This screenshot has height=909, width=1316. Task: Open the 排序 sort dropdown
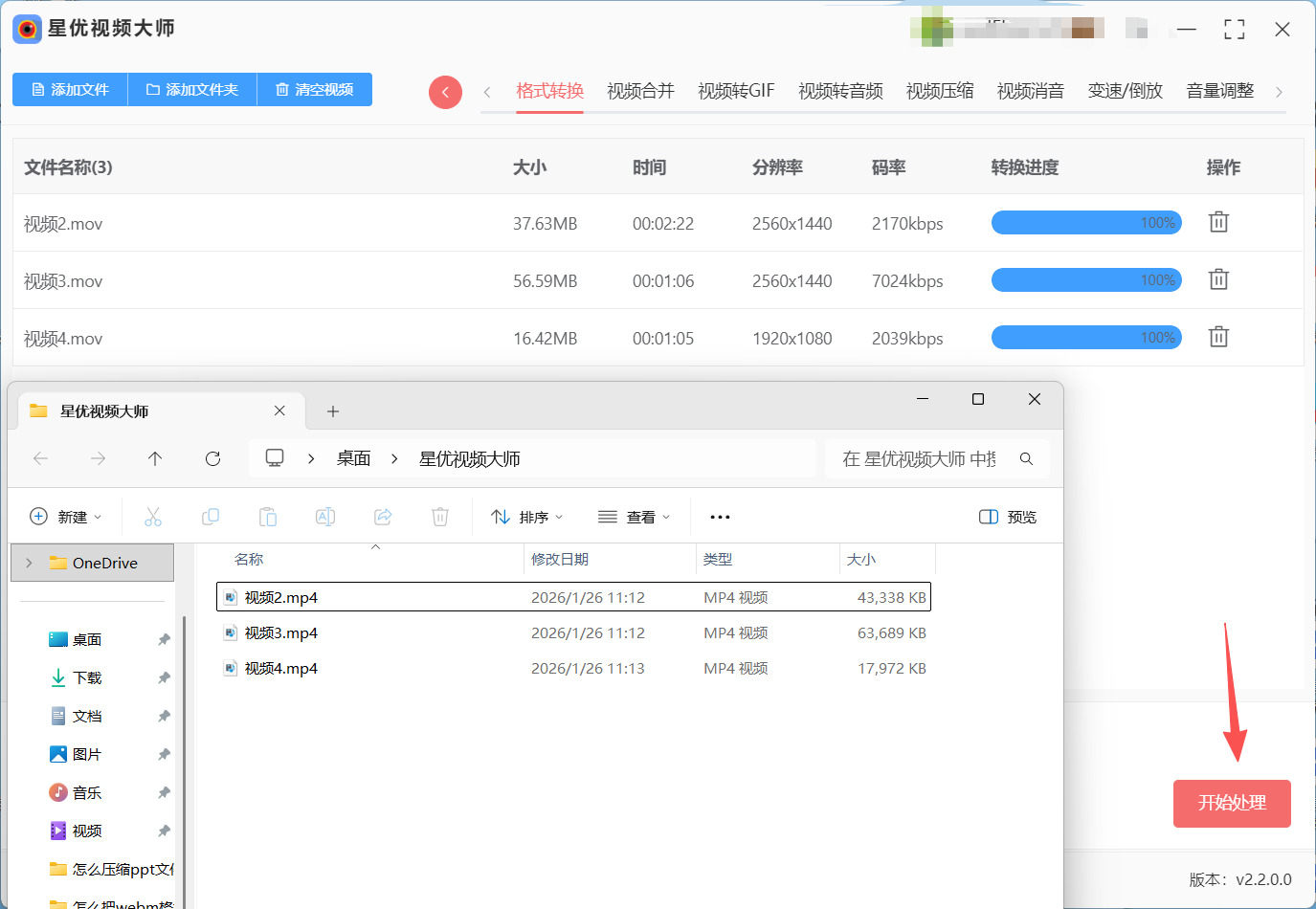(527, 517)
